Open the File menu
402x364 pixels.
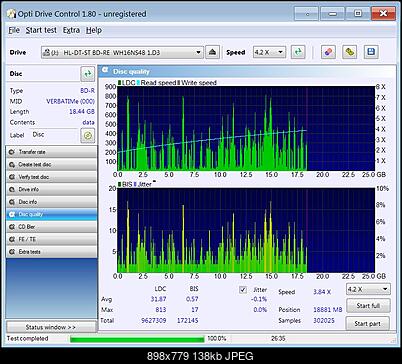pos(14,30)
